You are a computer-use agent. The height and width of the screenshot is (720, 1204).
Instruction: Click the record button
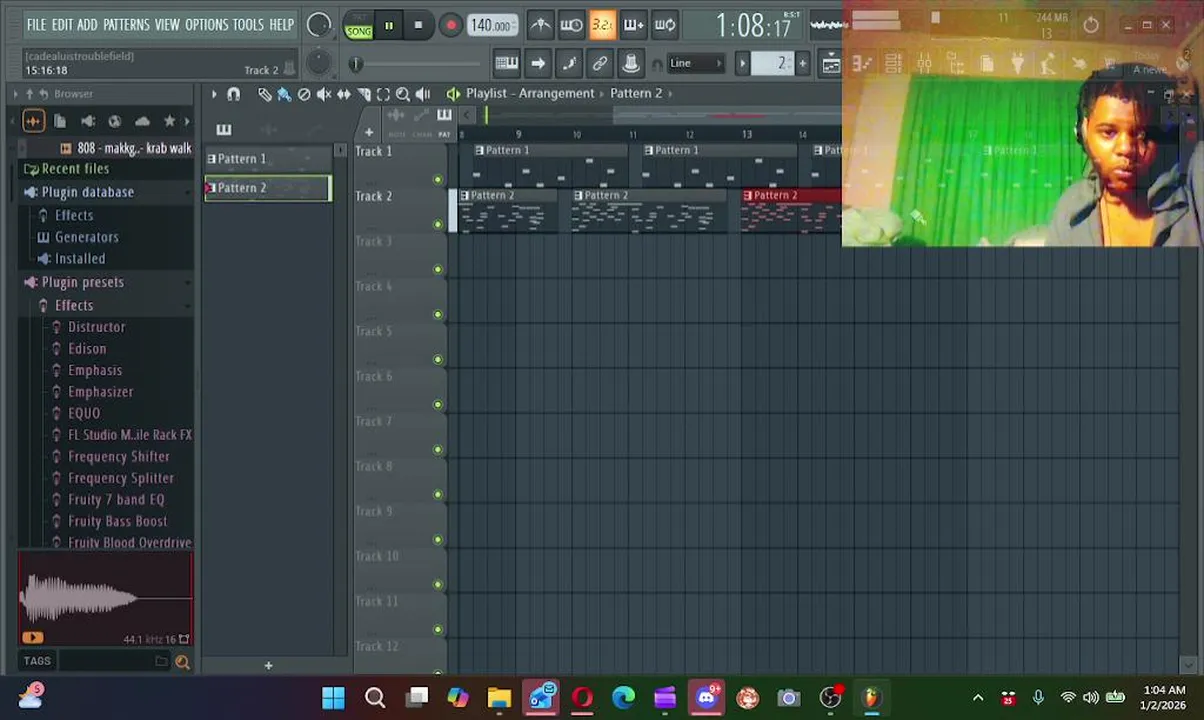click(450, 26)
